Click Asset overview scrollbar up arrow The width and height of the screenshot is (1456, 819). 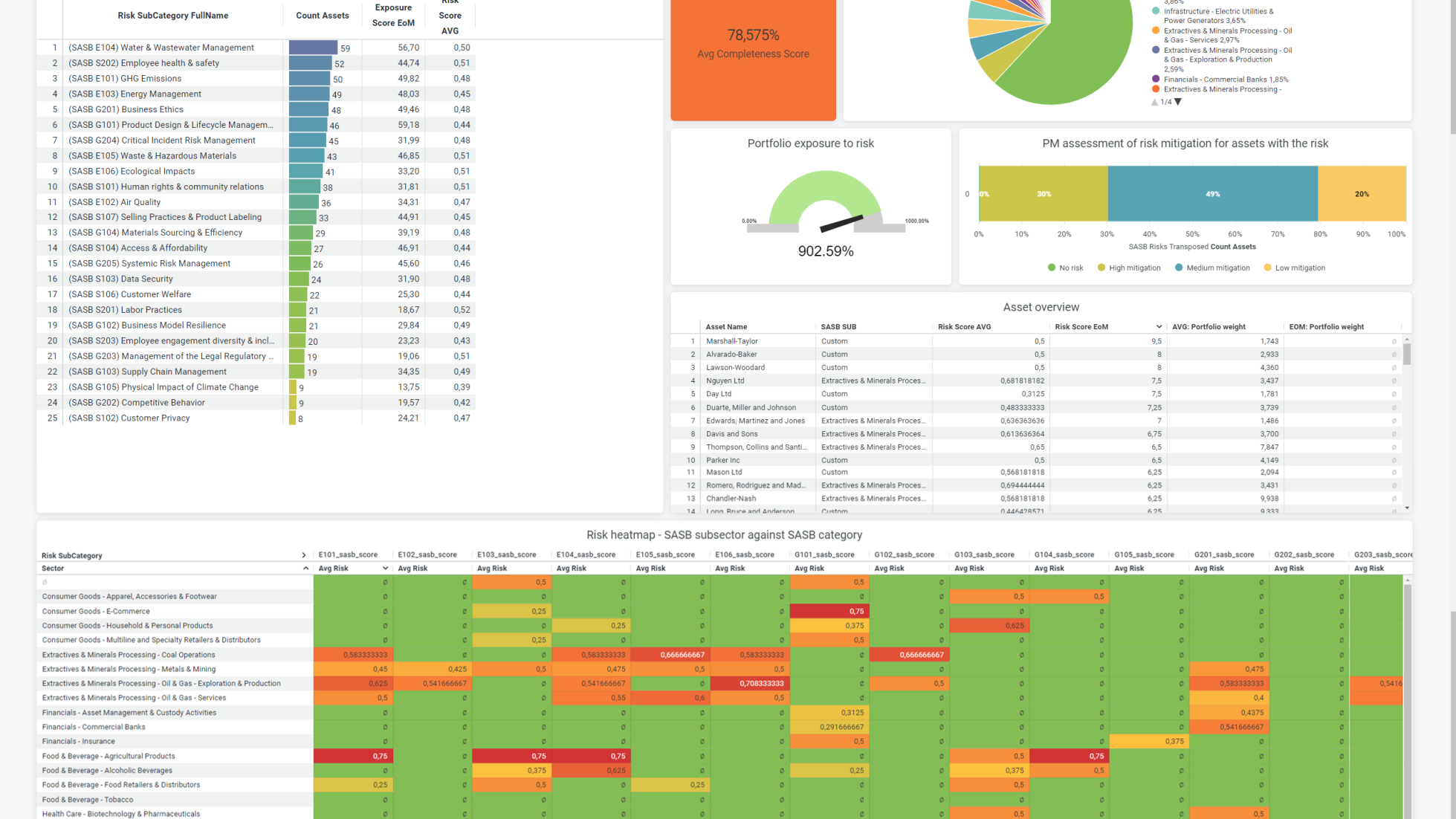[1407, 340]
